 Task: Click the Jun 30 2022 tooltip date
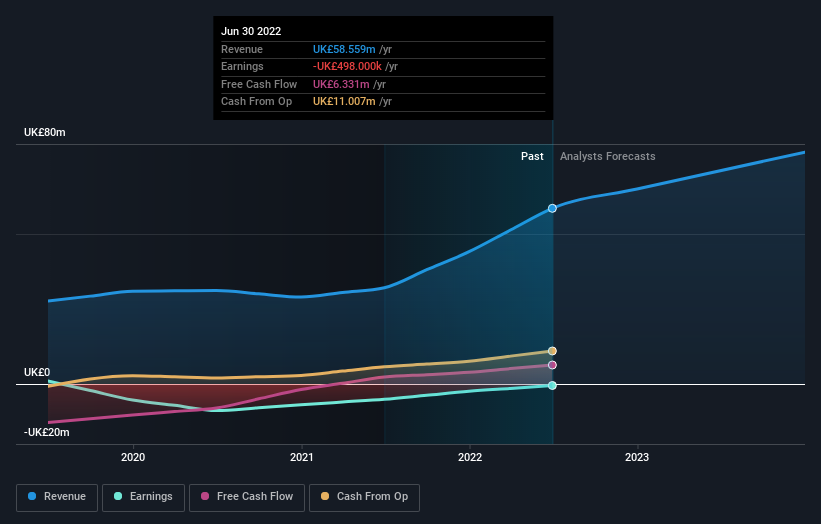pos(251,31)
